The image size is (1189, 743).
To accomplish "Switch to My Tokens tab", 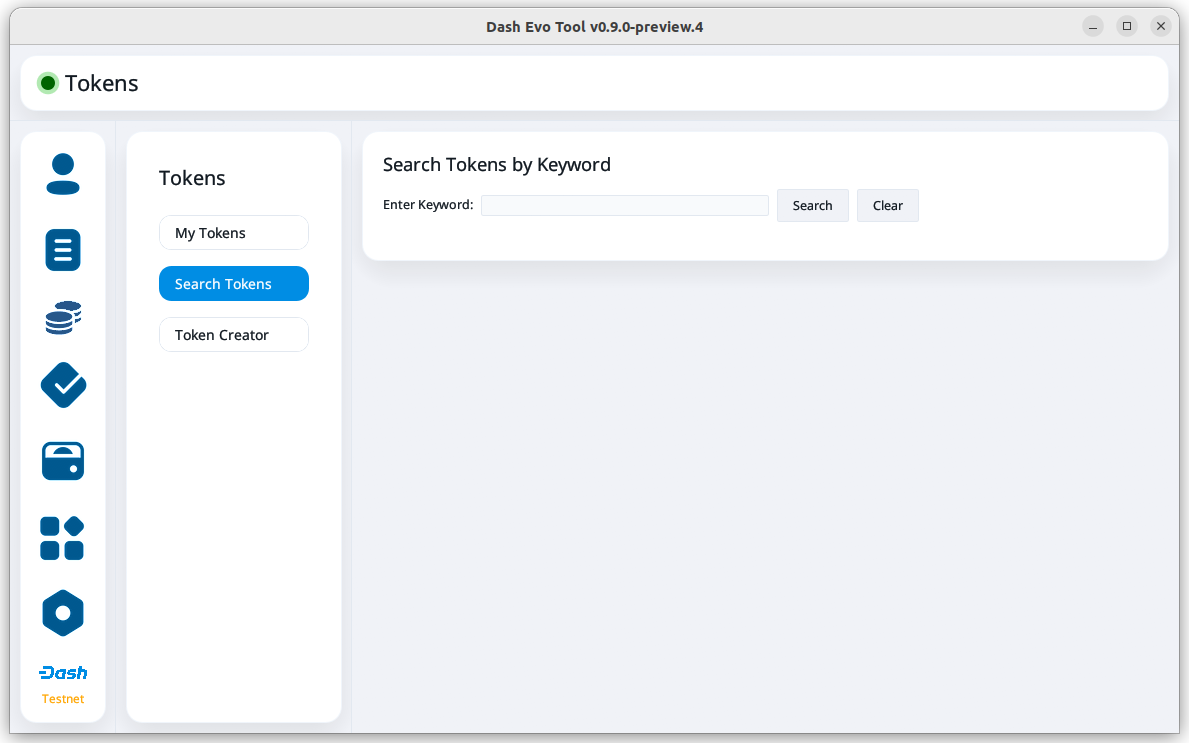I will coord(234,233).
